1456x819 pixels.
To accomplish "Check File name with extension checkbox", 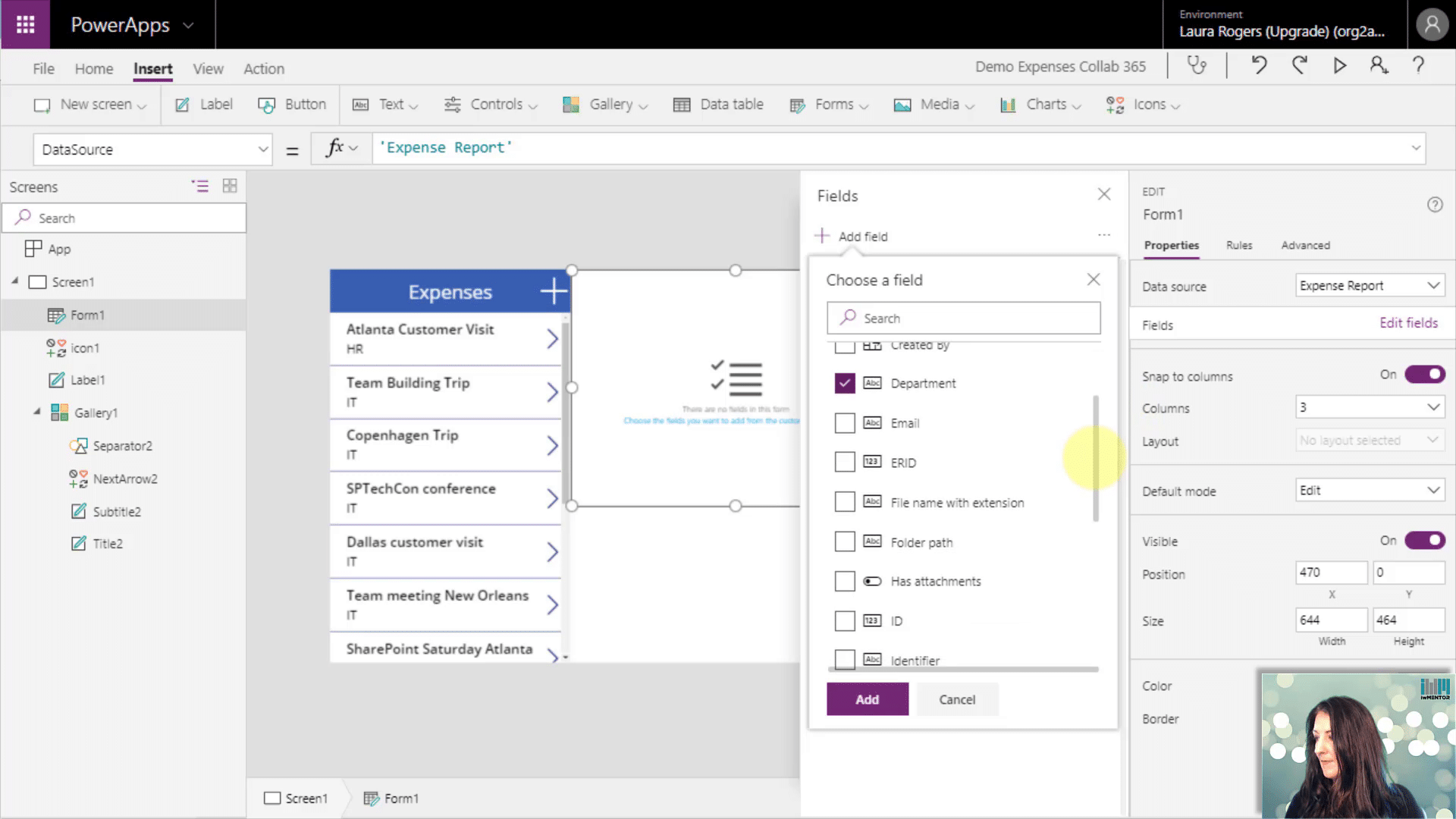I will pyautogui.click(x=845, y=501).
